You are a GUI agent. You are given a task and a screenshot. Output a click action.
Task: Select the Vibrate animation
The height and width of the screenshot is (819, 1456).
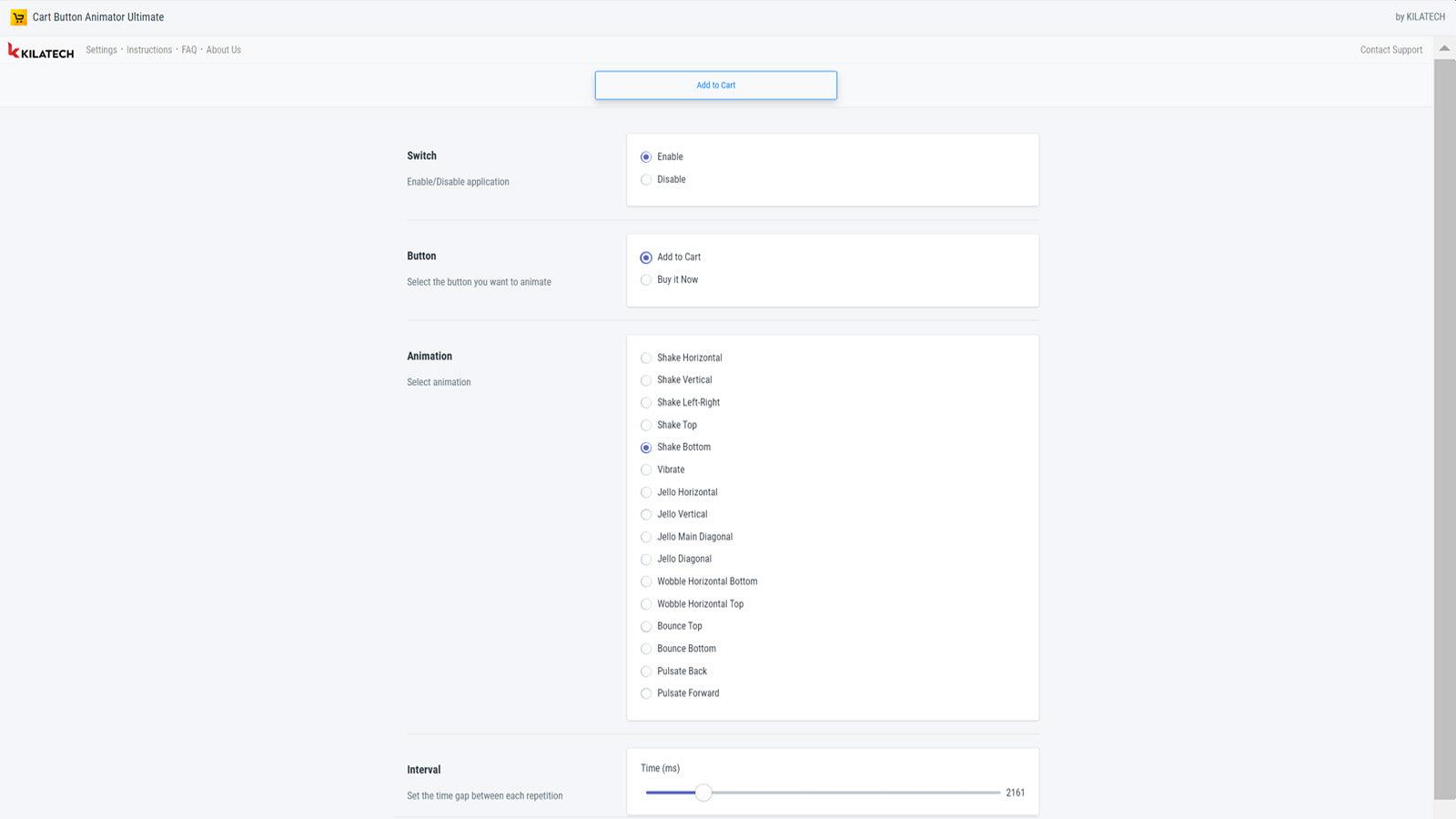pyautogui.click(x=646, y=470)
